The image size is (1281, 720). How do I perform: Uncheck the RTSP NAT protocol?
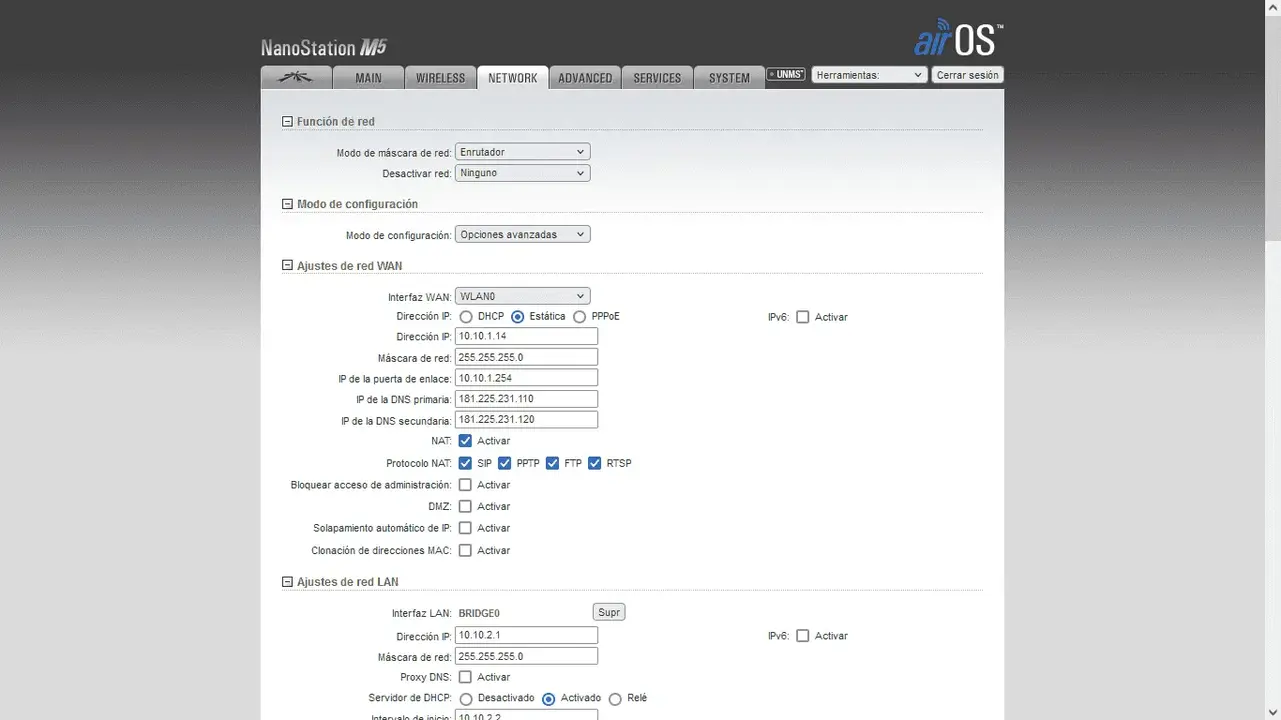click(594, 463)
